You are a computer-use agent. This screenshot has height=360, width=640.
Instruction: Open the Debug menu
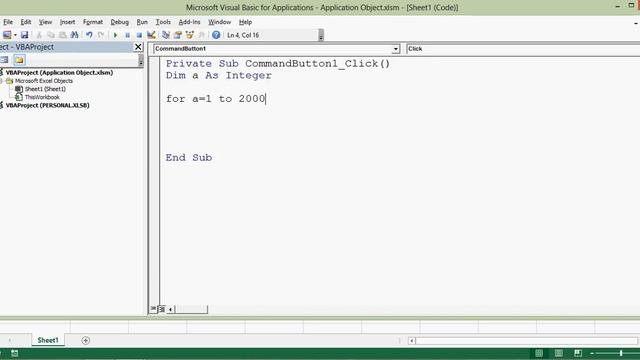120,22
